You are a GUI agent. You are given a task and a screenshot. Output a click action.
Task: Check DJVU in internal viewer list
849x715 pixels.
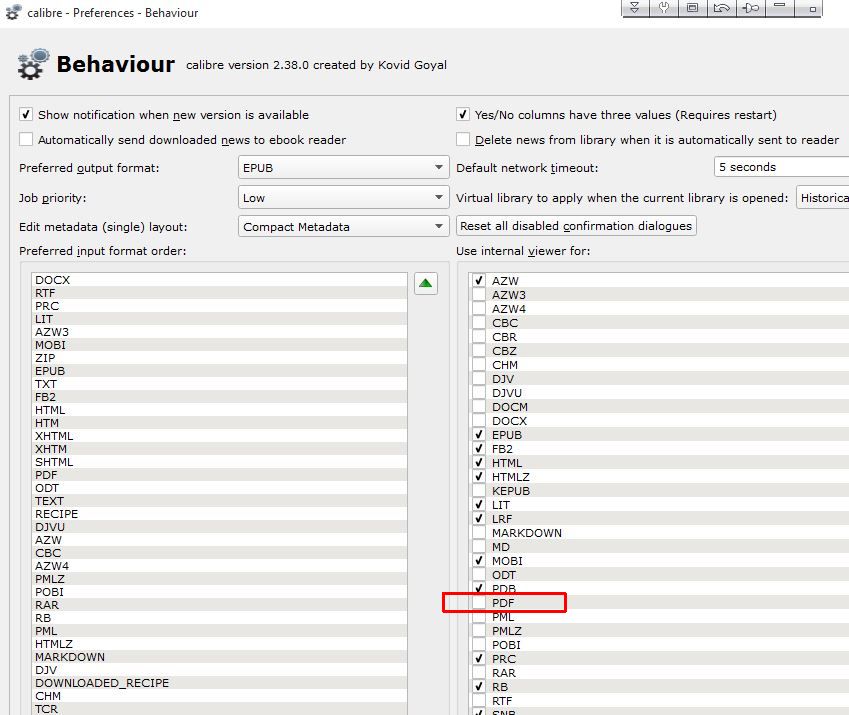[x=479, y=392]
